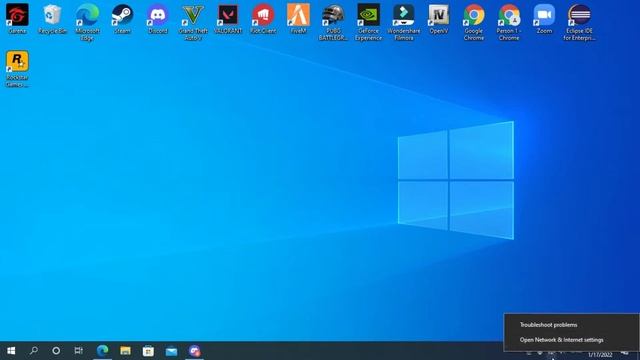
Task: Open File Explorer from the taskbar
Action: click(125, 351)
